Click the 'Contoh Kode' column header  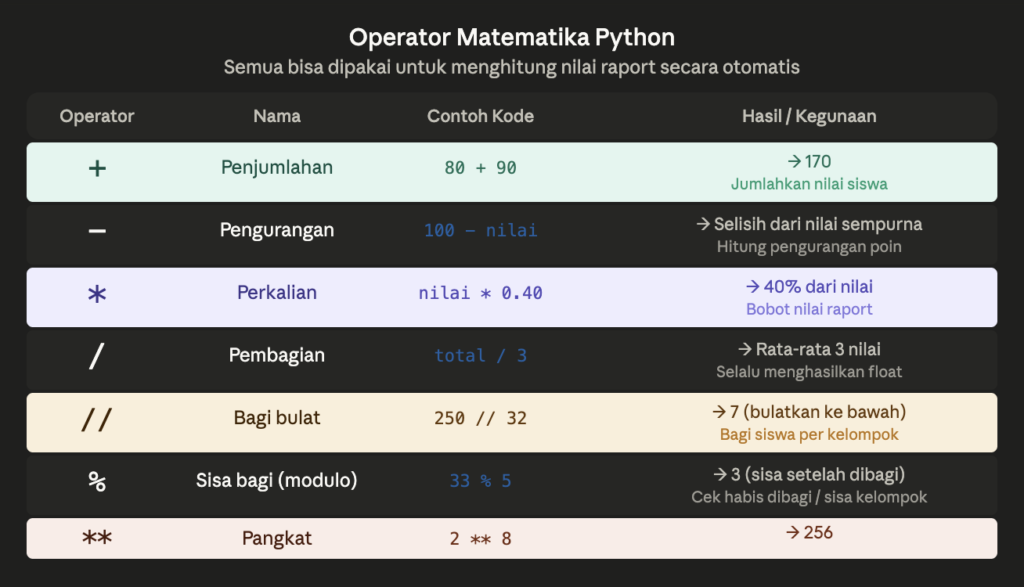coord(480,116)
